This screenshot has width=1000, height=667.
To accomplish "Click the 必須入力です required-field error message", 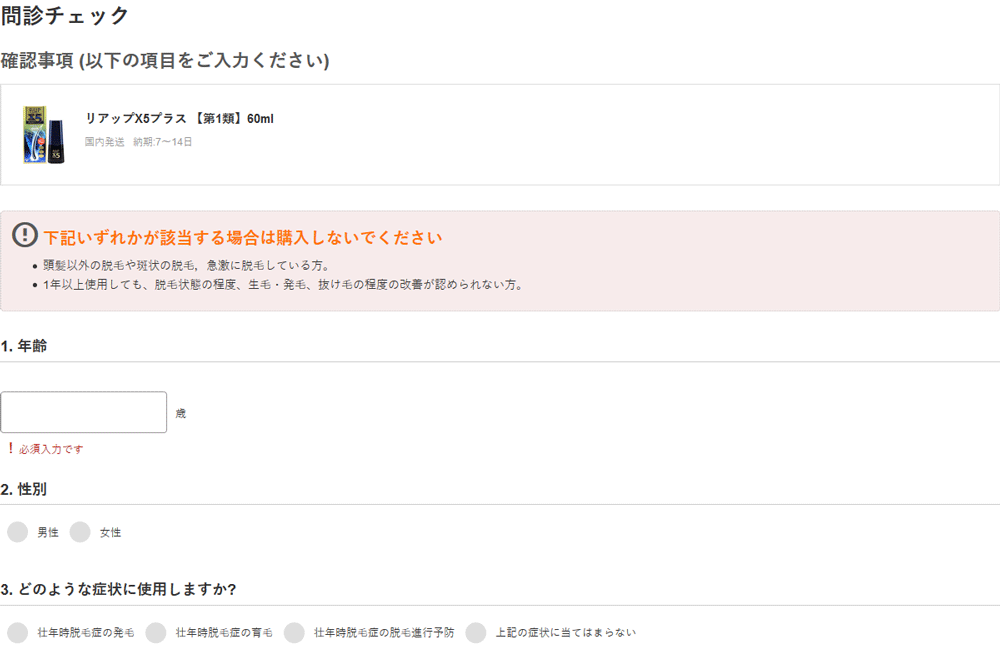I will [x=46, y=449].
